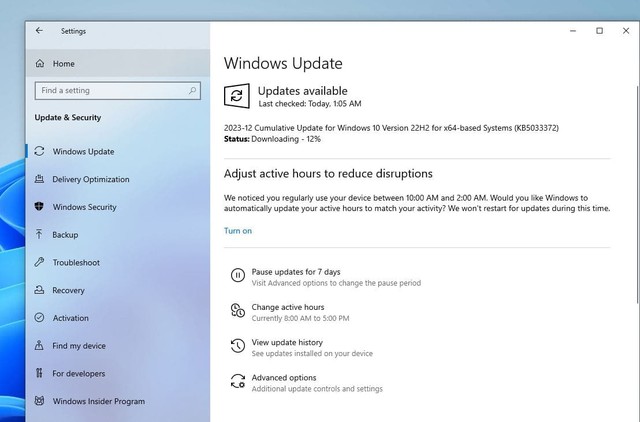Click the Change active hours clock icon
This screenshot has width=640, height=422.
(x=238, y=311)
